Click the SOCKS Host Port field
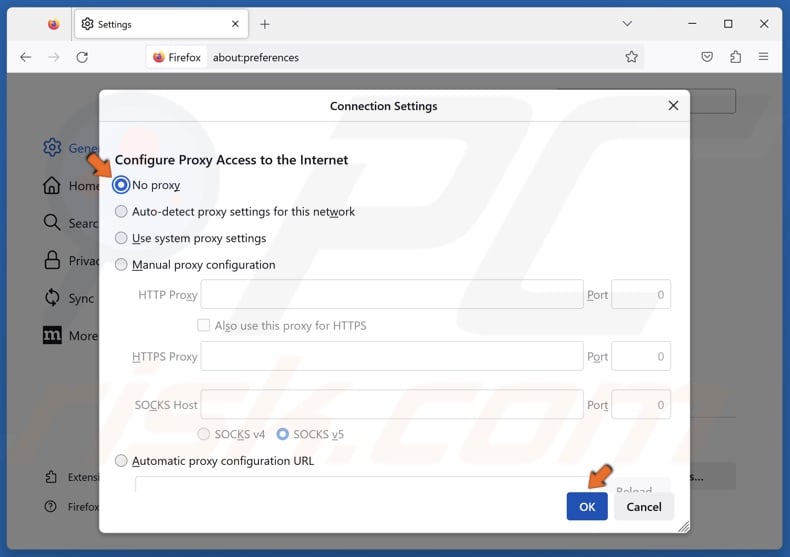 click(641, 404)
